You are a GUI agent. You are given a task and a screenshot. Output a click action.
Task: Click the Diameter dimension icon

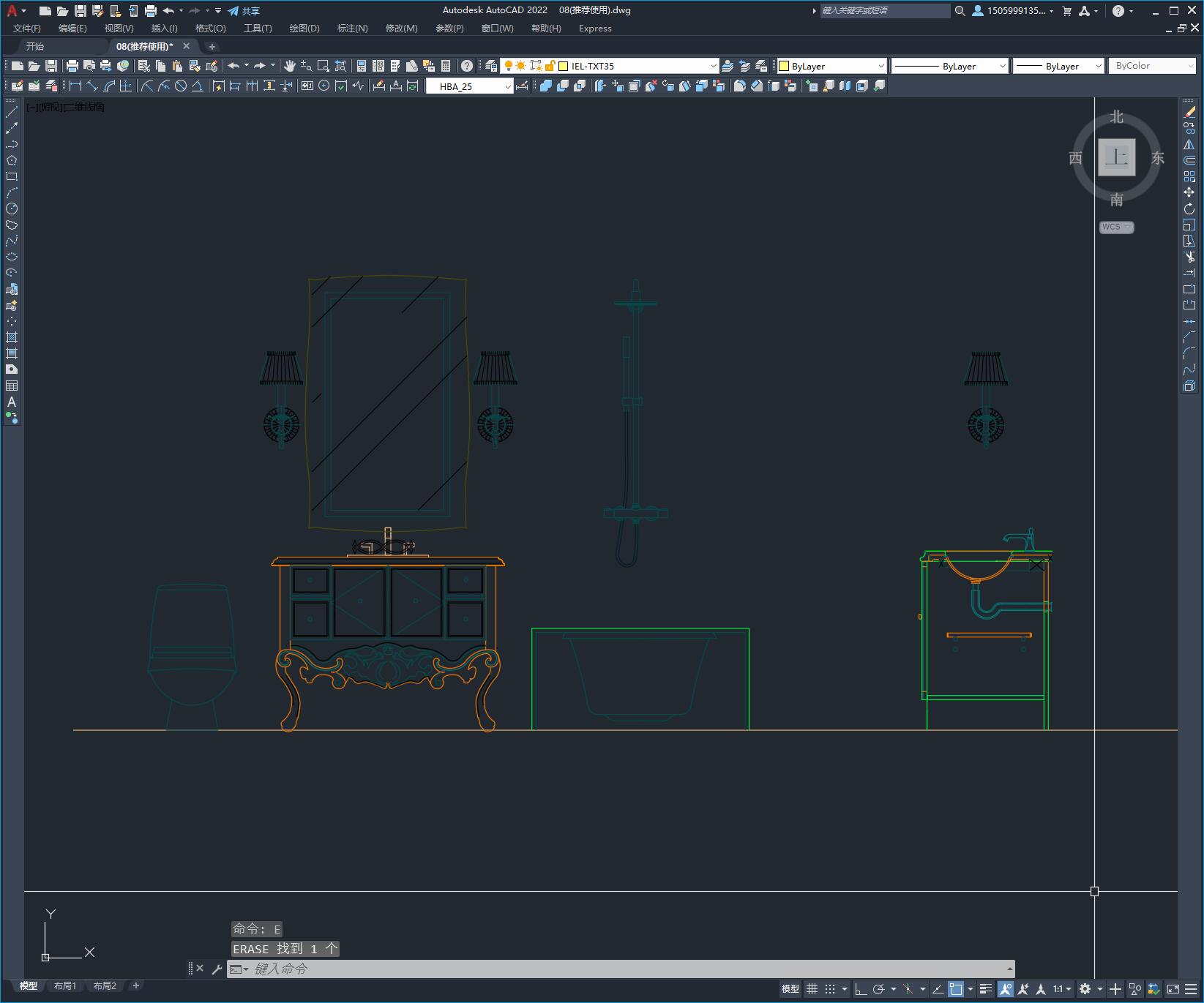pyautogui.click(x=181, y=86)
